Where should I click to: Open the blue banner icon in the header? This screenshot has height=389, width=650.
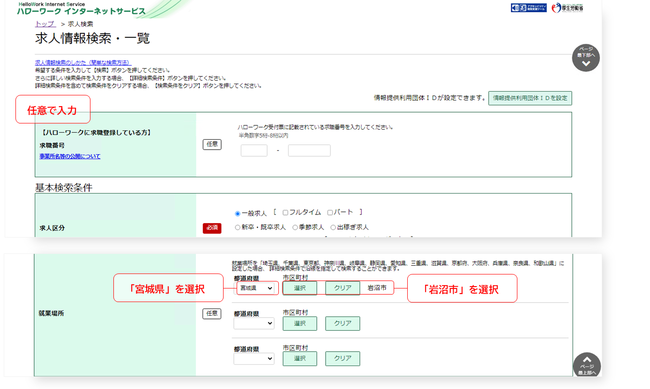pyautogui.click(x=529, y=8)
